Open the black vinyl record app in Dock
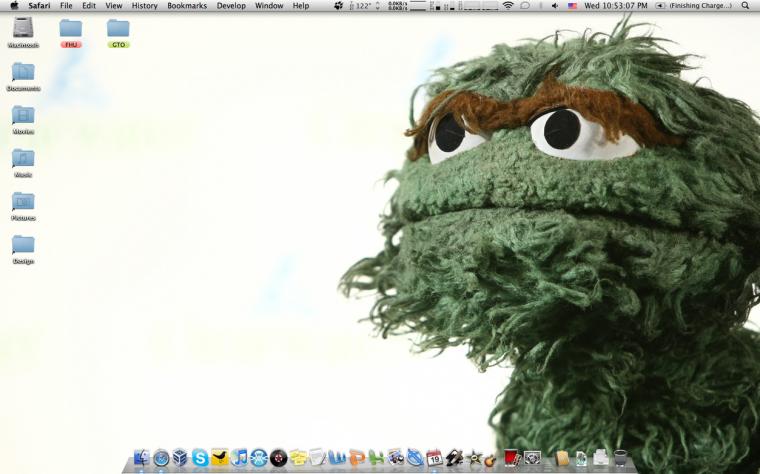760x474 pixels. click(x=278, y=458)
